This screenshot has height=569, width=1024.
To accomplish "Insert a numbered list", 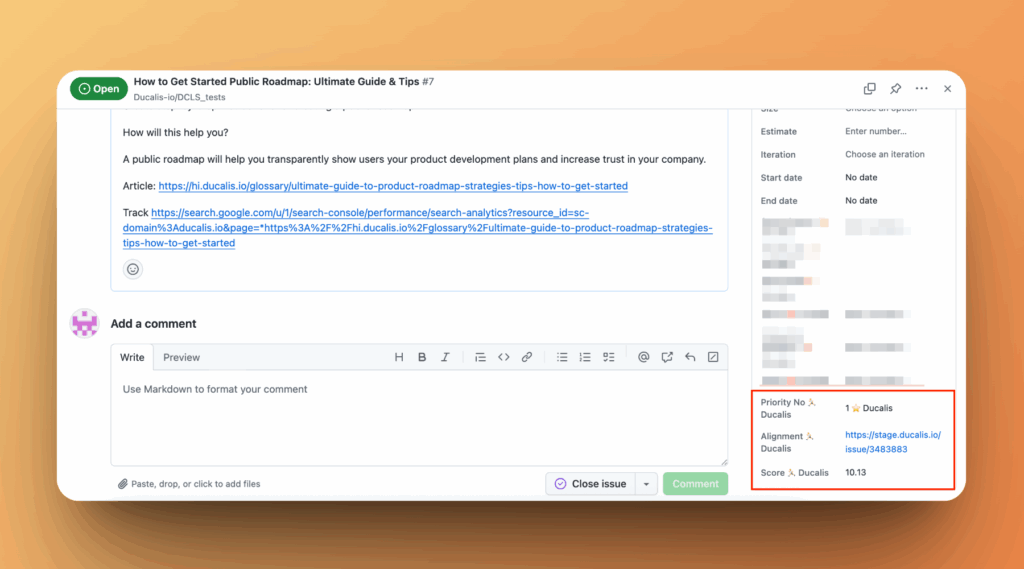I will pos(585,357).
